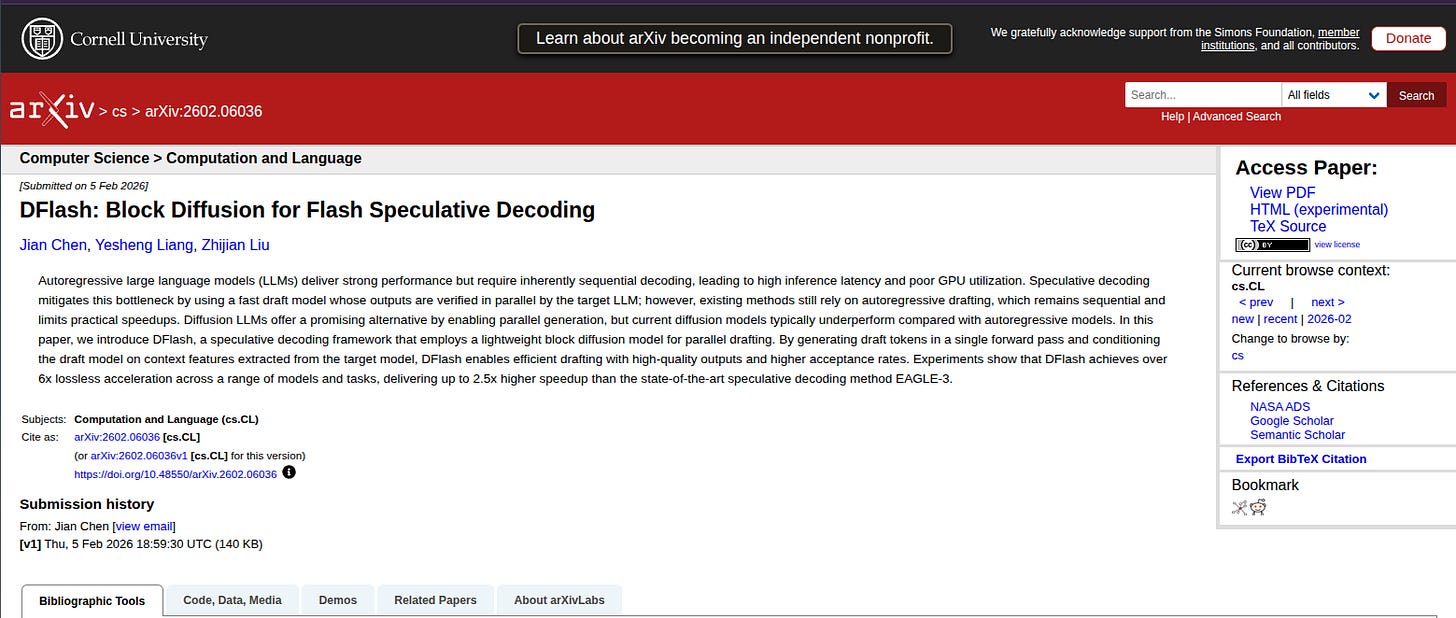Select the Related Papers tab
Viewport: 1456px width, 618px height.
435,600
